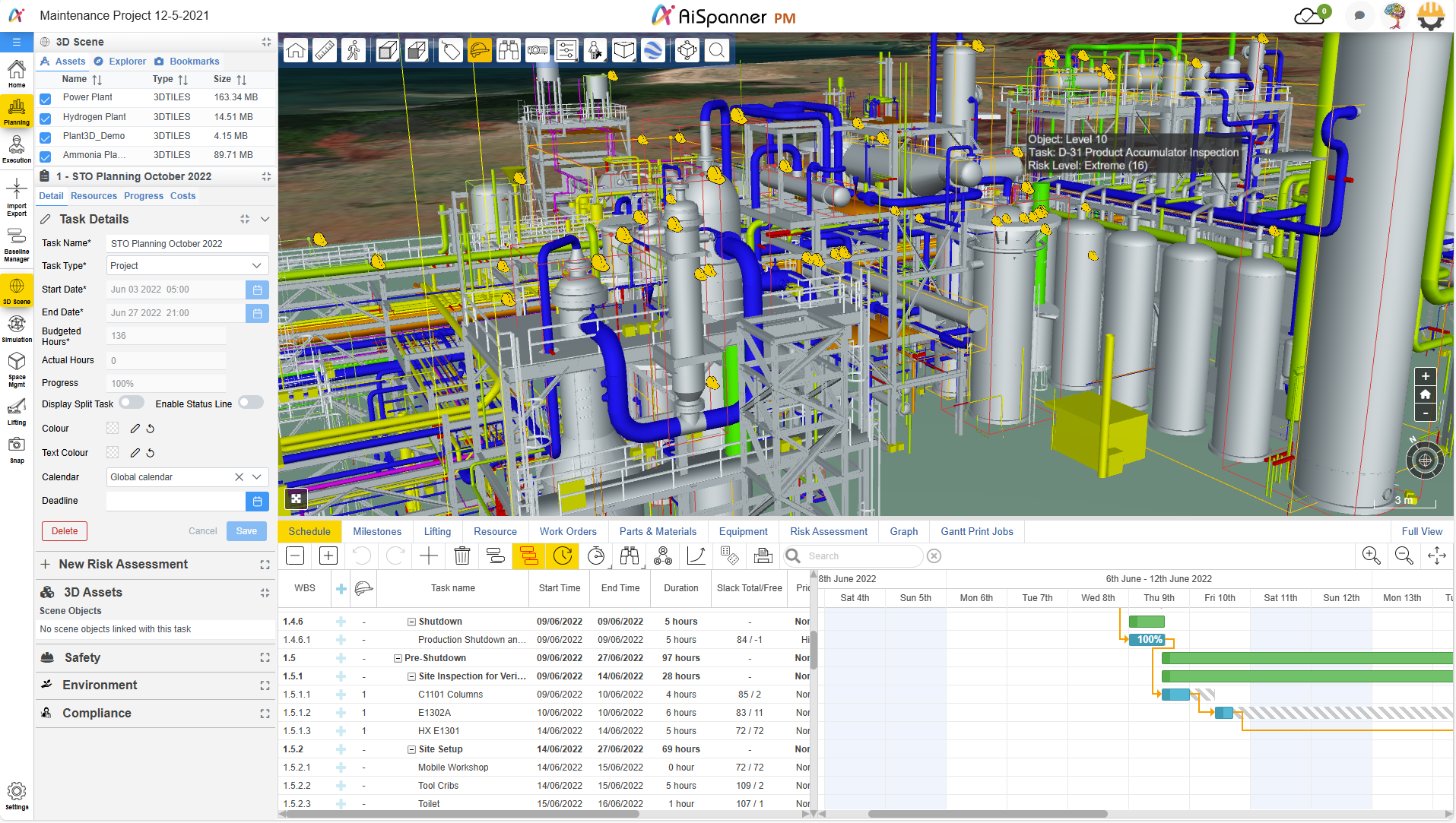Activate the walk mode person icon
The width and height of the screenshot is (1456, 823).
tap(354, 51)
